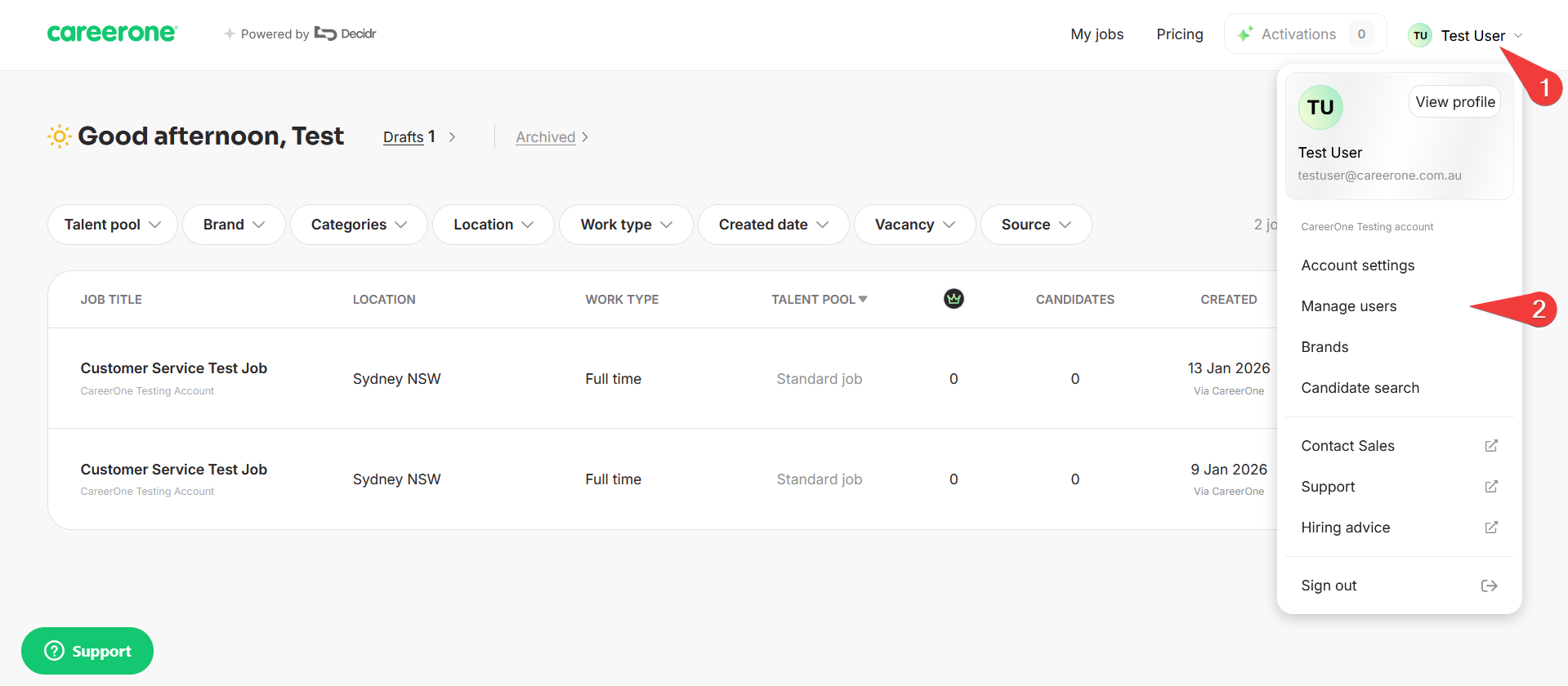Screen dimensions: 1568x686
Task: Open the Talent pool filter dropdown
Action: (x=113, y=225)
